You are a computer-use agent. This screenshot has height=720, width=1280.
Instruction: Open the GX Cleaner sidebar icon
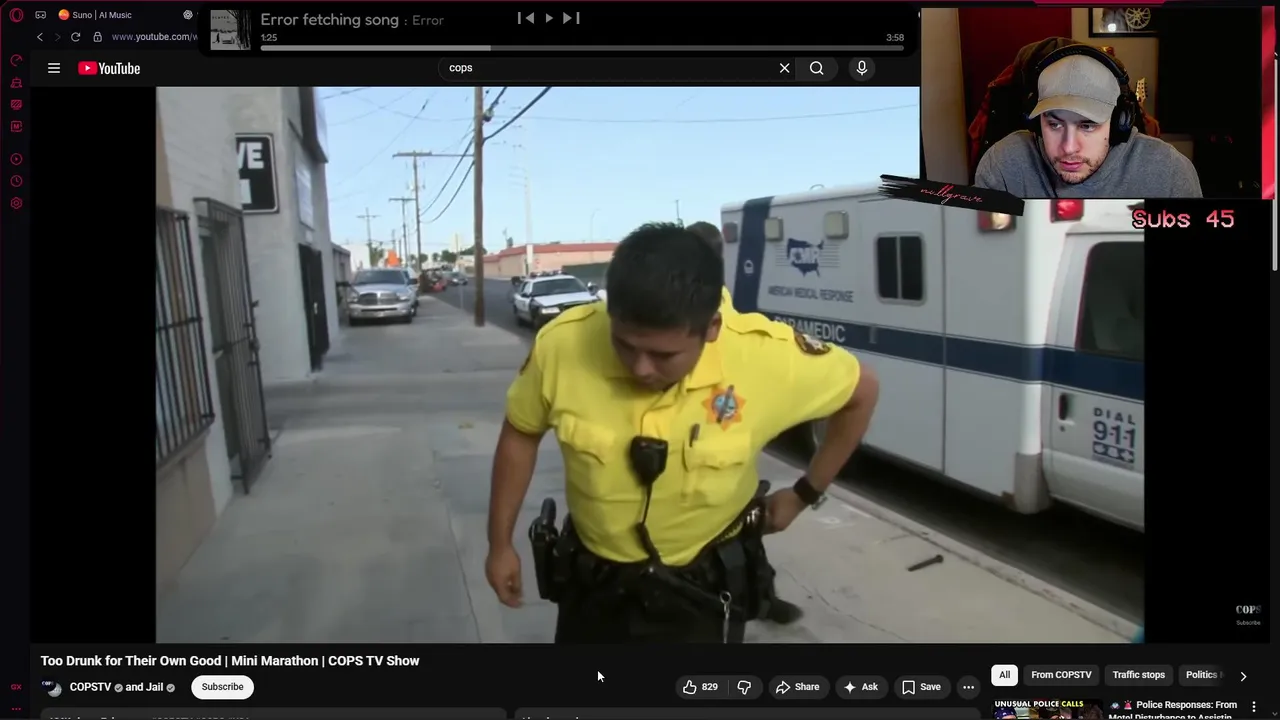(x=16, y=83)
